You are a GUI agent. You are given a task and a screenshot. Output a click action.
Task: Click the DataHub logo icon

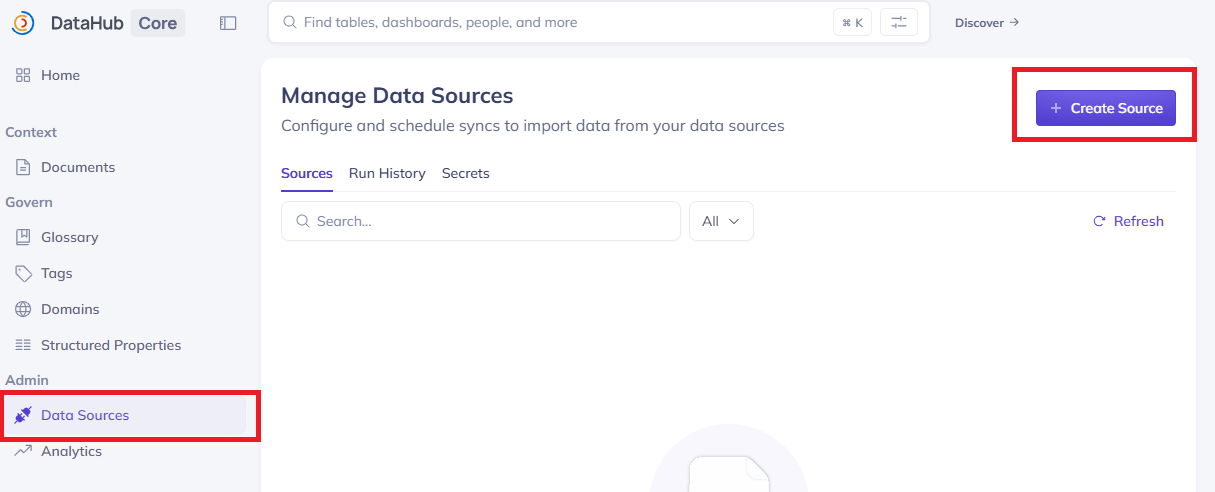tap(22, 23)
